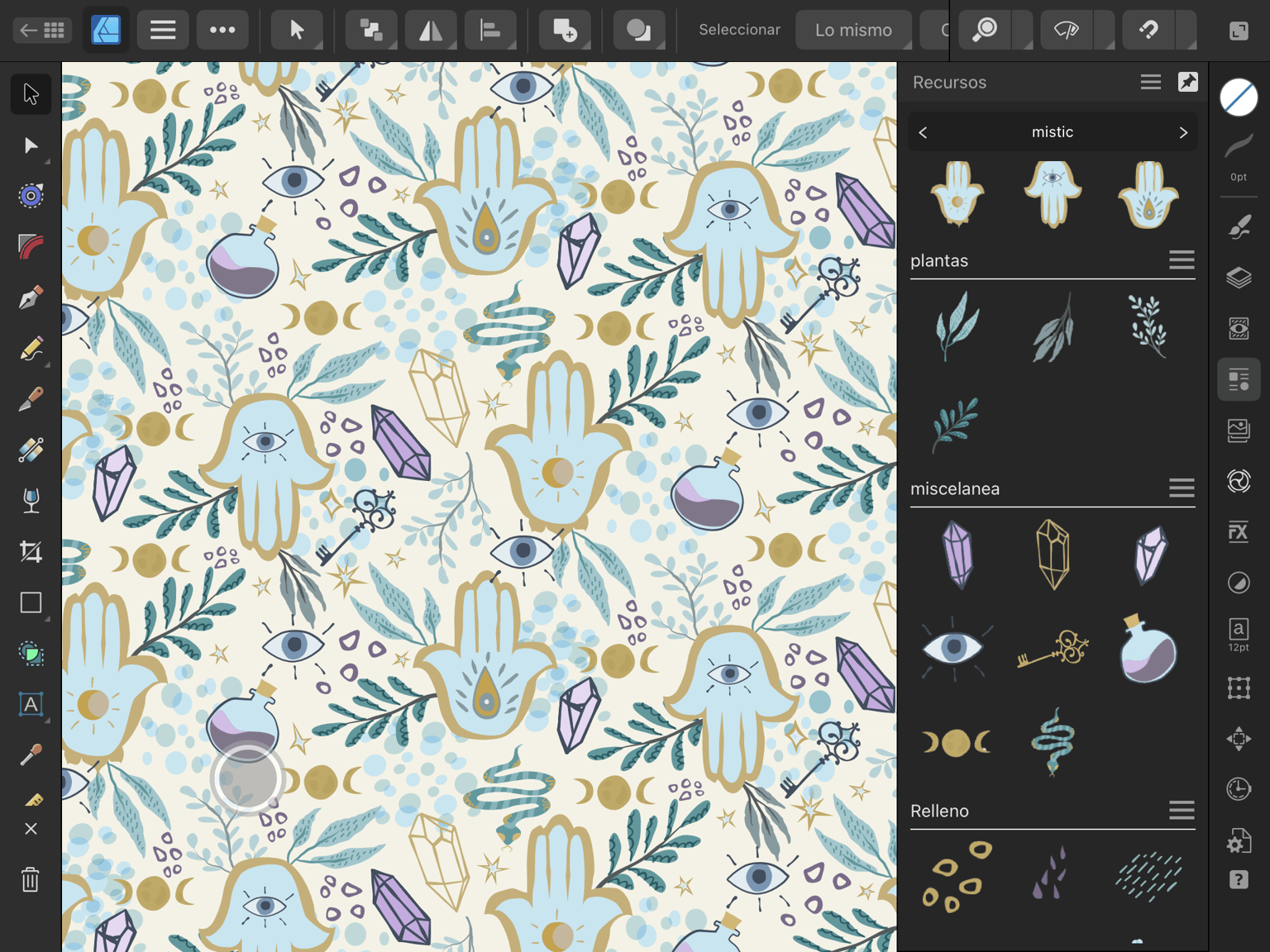Open the Recursos panel menu
Image resolution: width=1270 pixels, height=952 pixels.
point(1151,82)
